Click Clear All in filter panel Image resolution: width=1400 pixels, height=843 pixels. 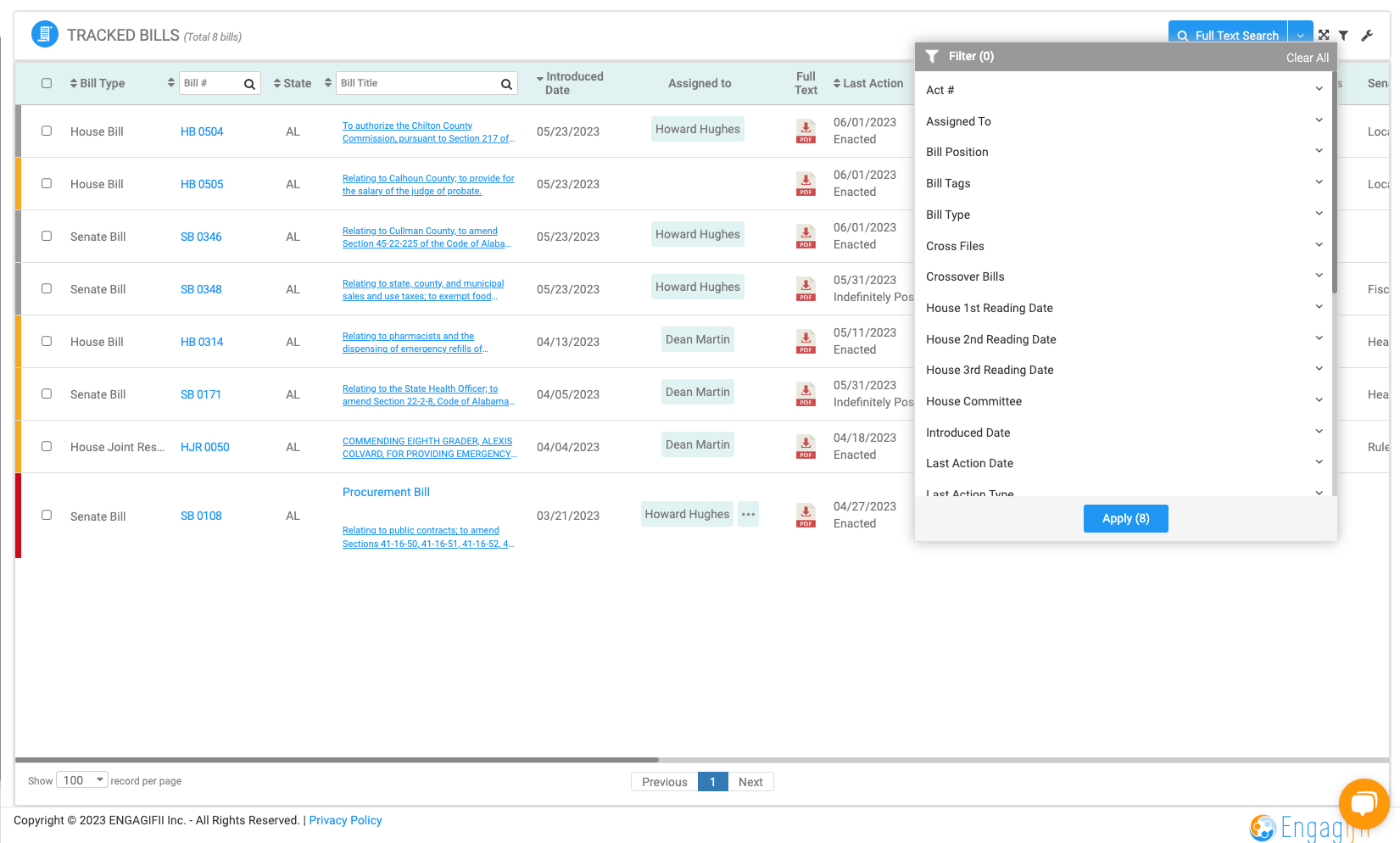click(x=1307, y=58)
